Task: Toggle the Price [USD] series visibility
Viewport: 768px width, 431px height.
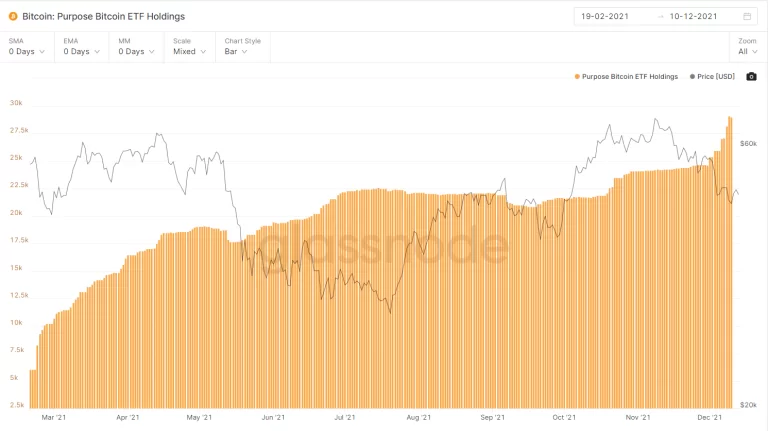Action: click(x=715, y=76)
